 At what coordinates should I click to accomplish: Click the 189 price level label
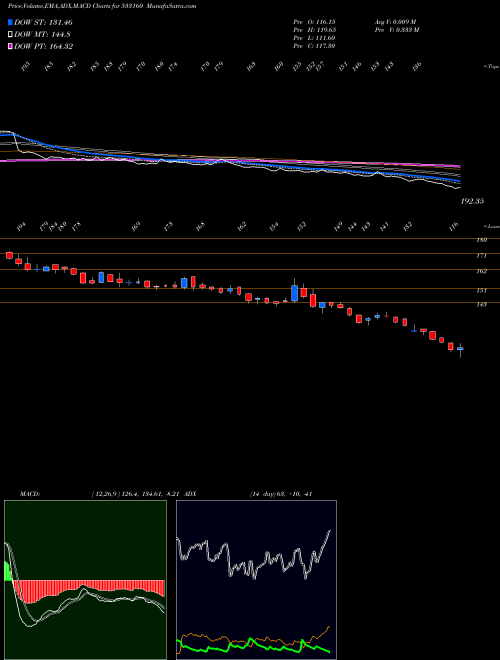481,240
